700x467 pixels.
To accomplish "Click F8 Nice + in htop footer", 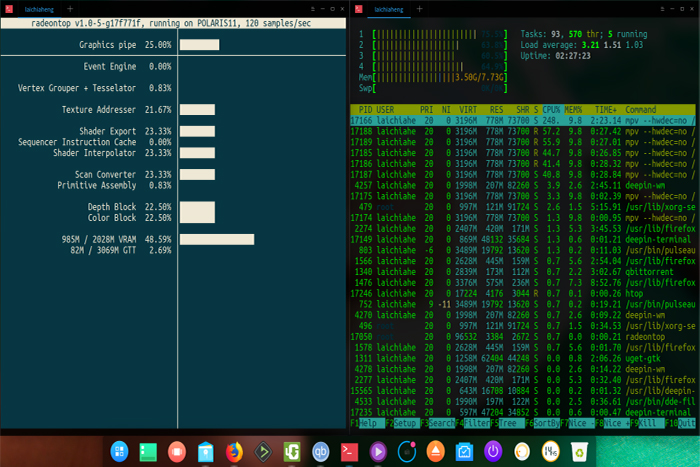I will click(612, 423).
